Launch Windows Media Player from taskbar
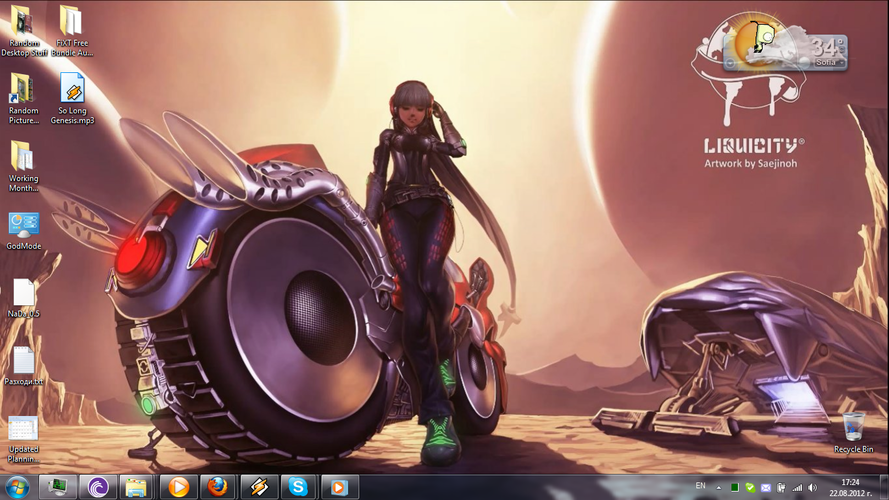This screenshot has height=500, width=889. click(179, 487)
